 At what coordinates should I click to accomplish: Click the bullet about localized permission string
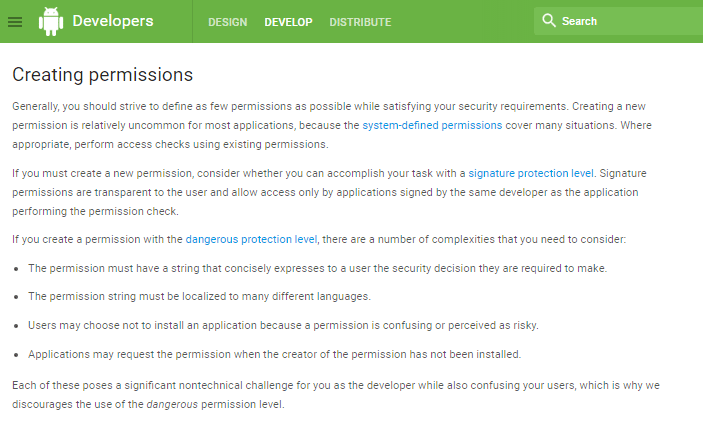coord(200,296)
